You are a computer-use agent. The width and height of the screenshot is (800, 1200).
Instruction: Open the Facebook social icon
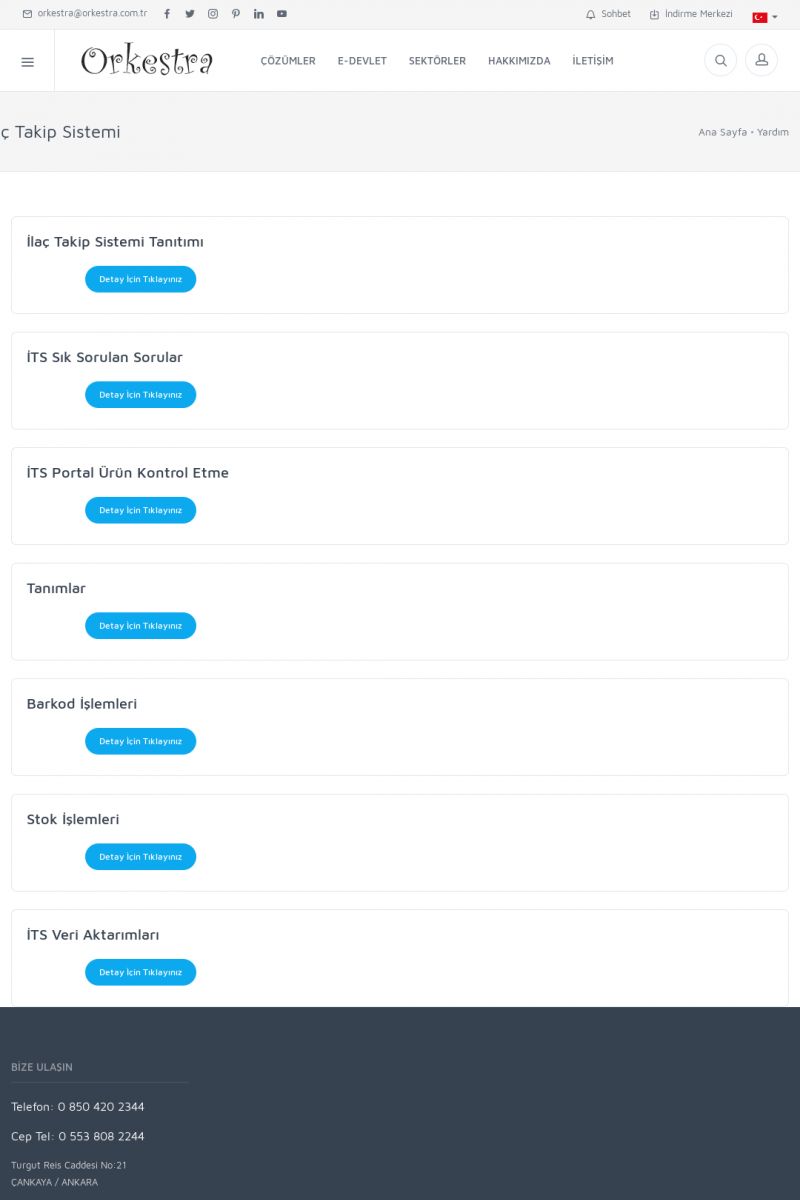167,14
